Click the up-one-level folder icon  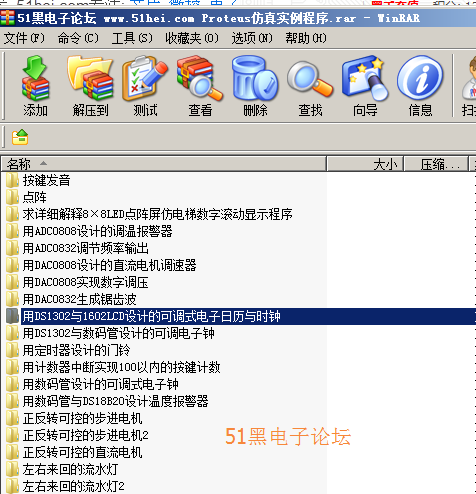(20, 137)
